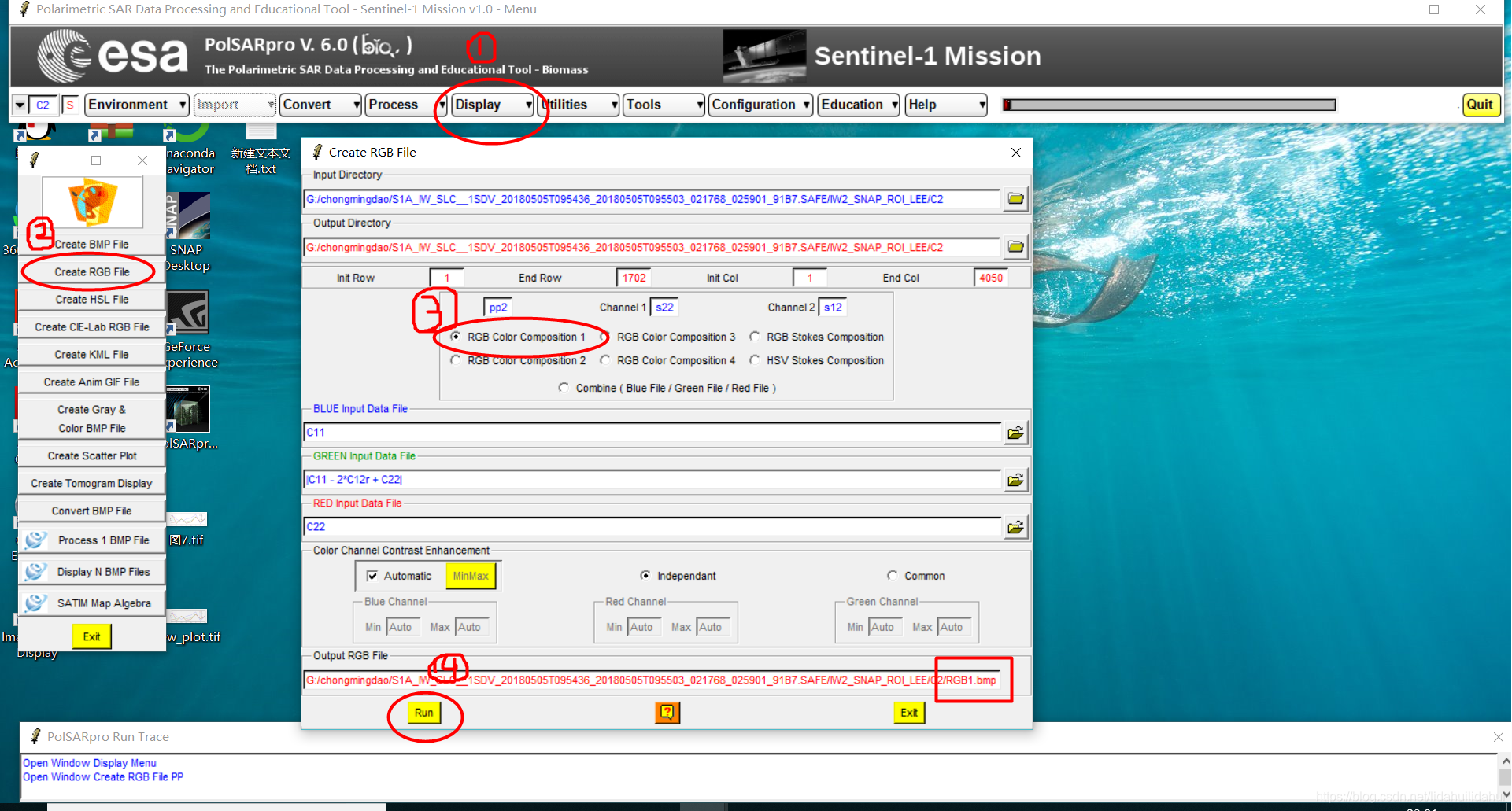Open Create Anim GIF File entry
The image size is (1512, 811).
(x=92, y=382)
